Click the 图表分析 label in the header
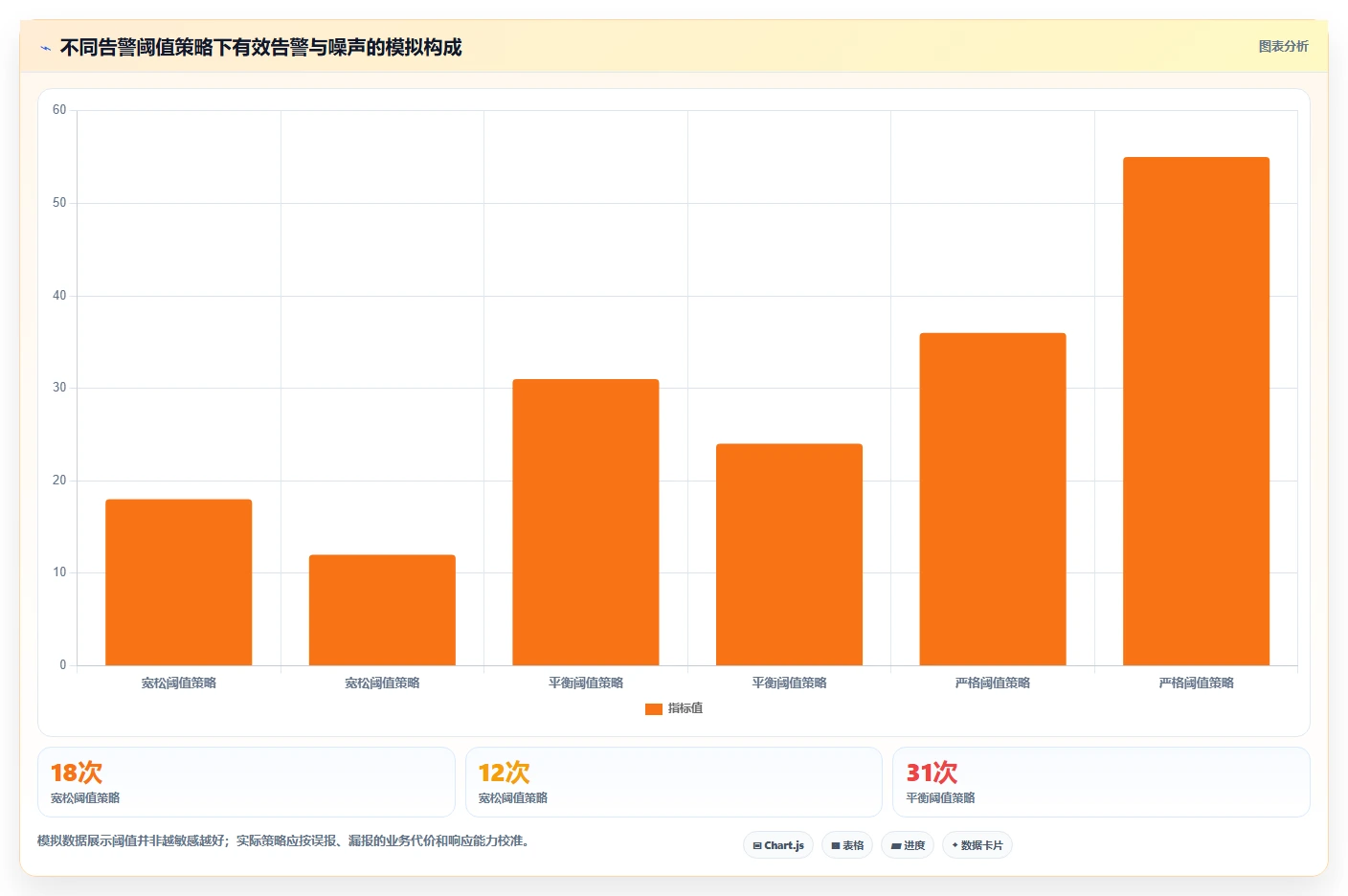 coord(1283,46)
